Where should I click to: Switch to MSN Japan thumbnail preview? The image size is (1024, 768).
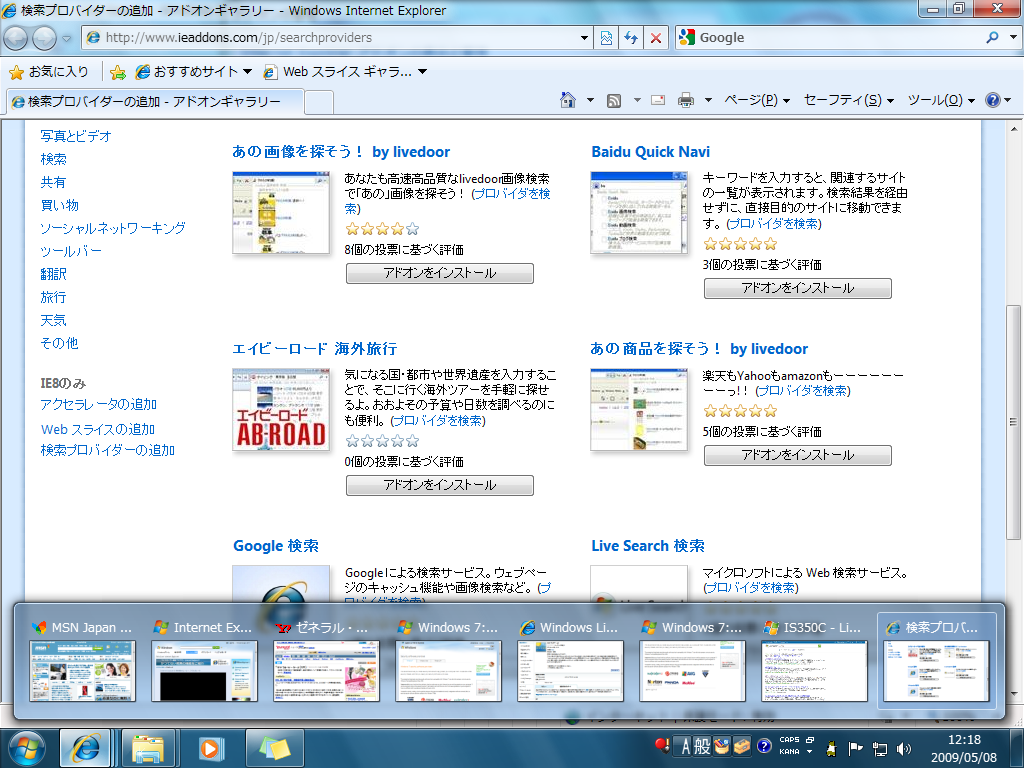coord(82,660)
